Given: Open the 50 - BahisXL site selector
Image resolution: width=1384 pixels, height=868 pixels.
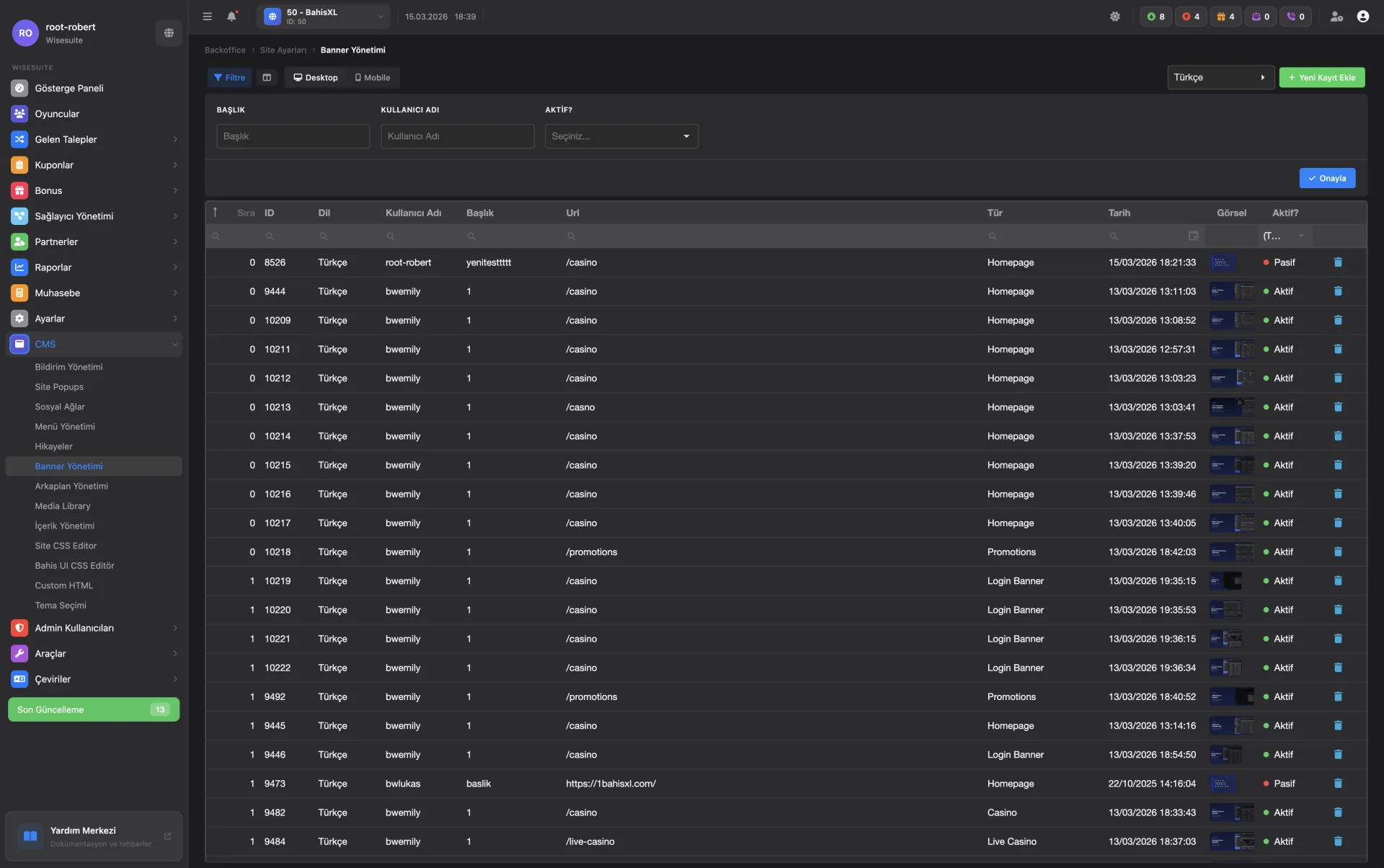Looking at the screenshot, I should coord(324,16).
